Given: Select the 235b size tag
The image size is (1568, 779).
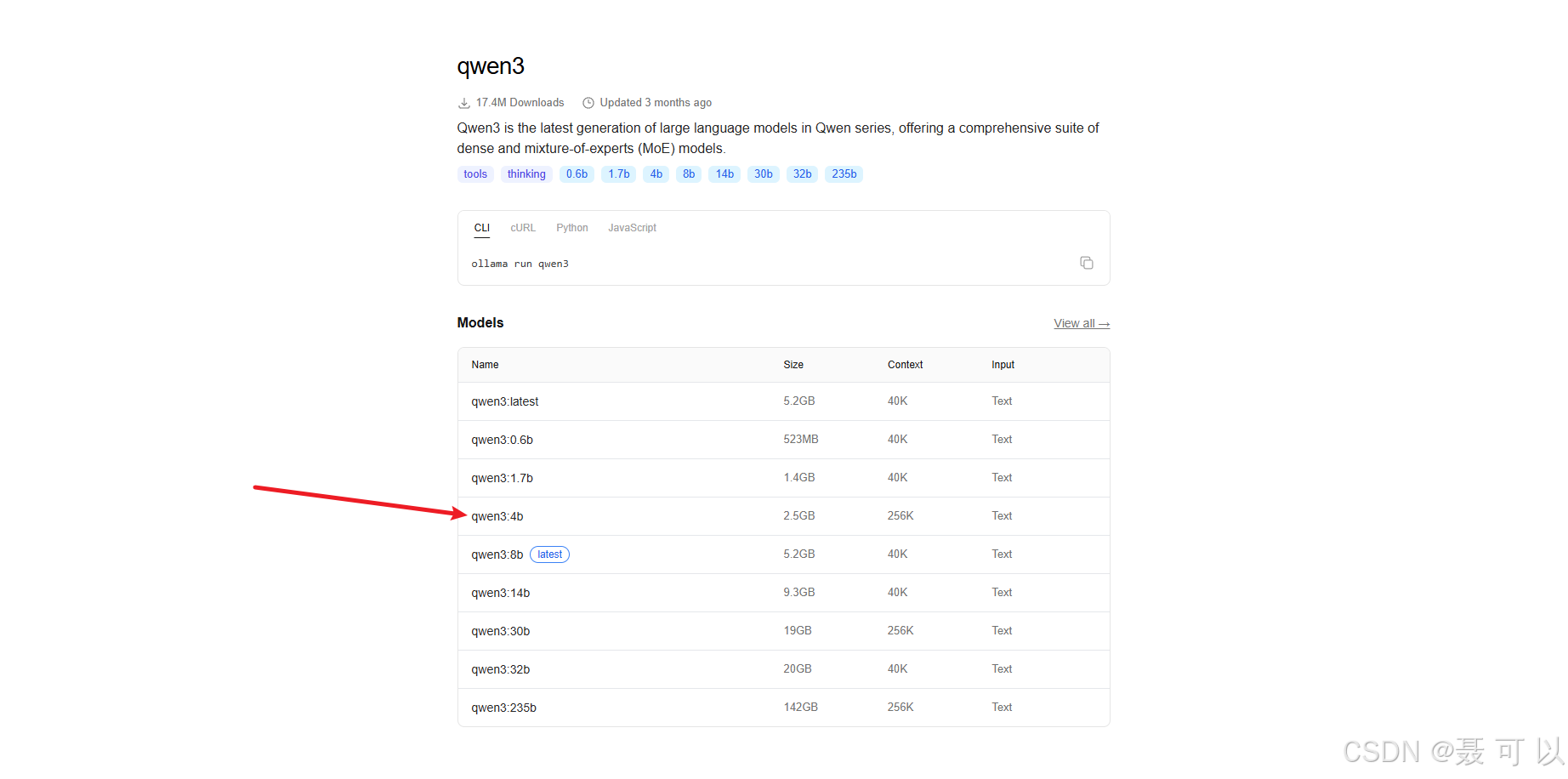Looking at the screenshot, I should pyautogui.click(x=844, y=174).
